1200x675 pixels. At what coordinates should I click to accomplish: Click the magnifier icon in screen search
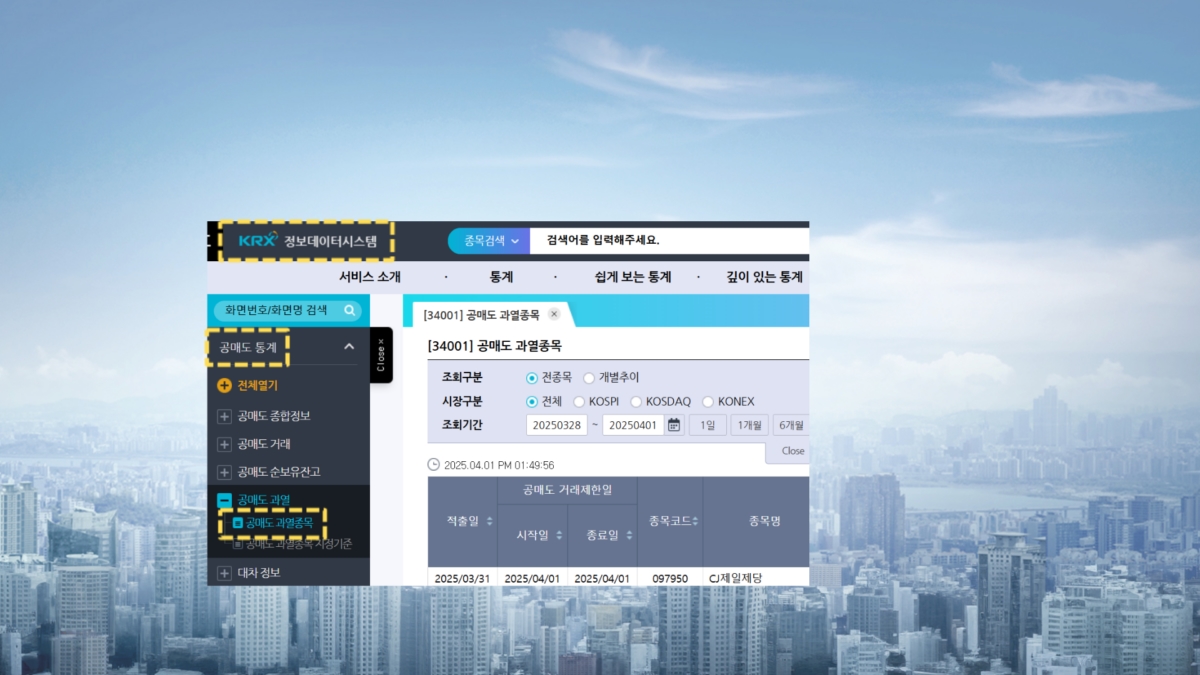(x=349, y=311)
